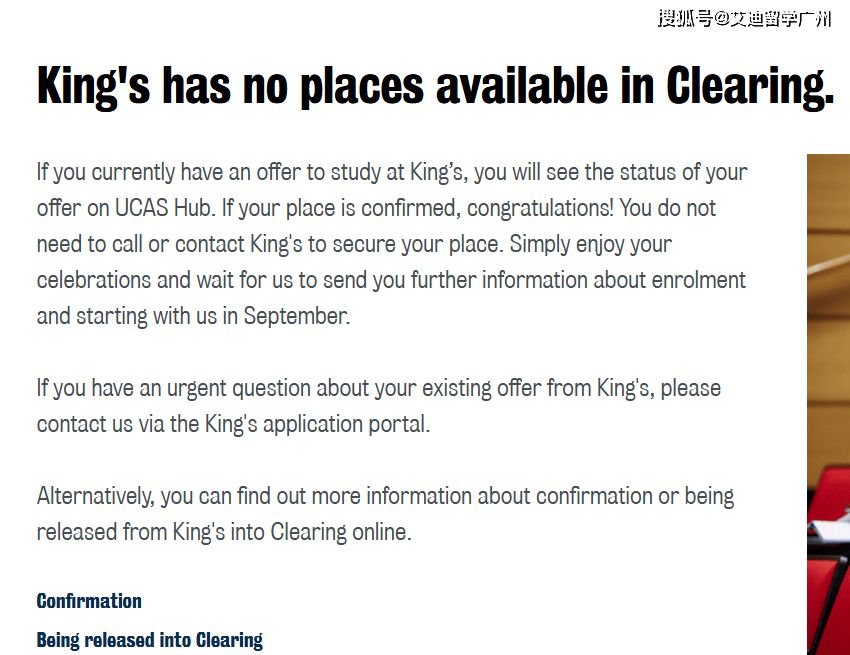Click the lecture hall photo on the right
The width and height of the screenshot is (850, 655).
[x=828, y=404]
